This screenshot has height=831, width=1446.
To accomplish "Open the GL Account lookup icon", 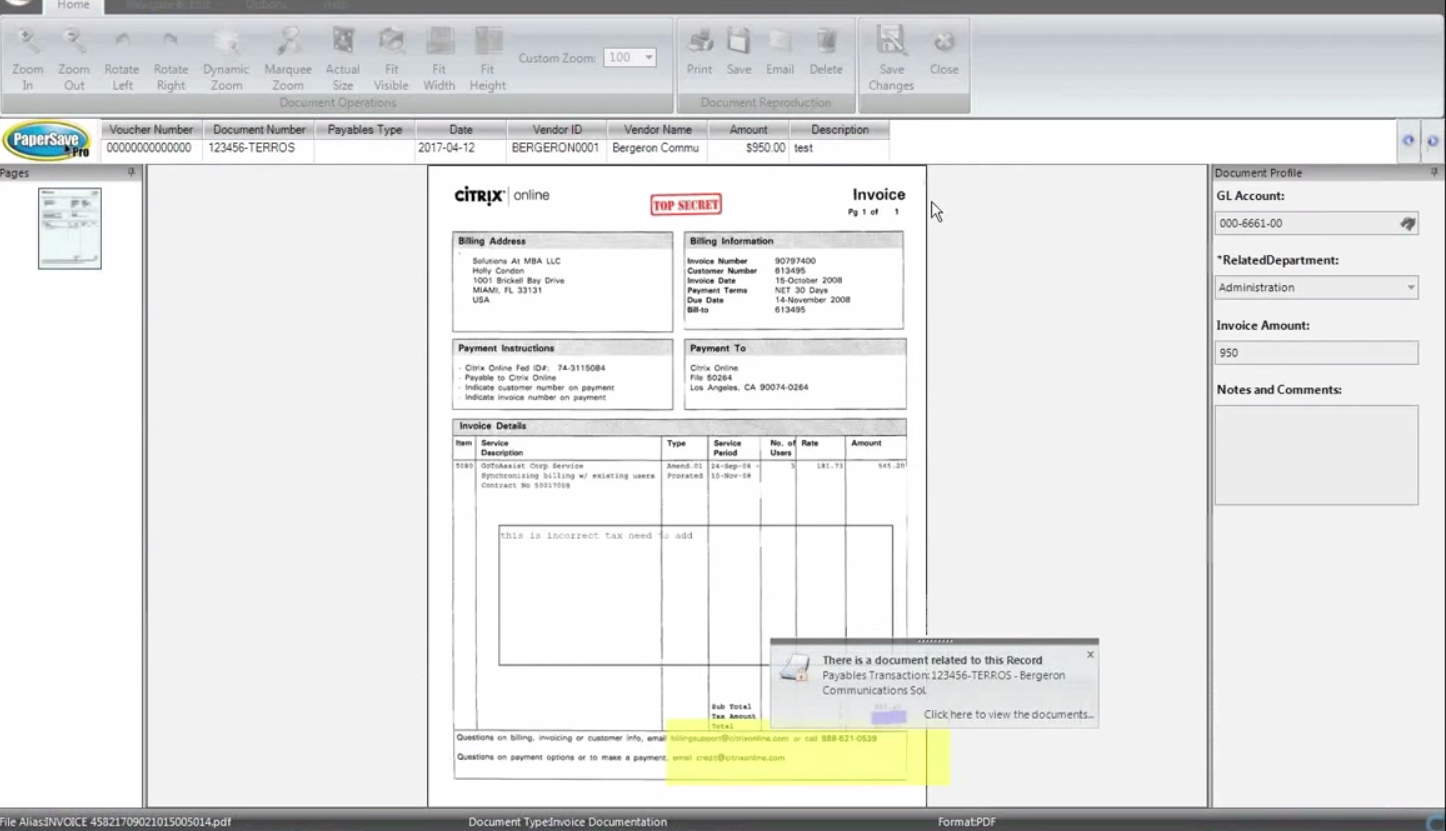I will (1408, 224).
